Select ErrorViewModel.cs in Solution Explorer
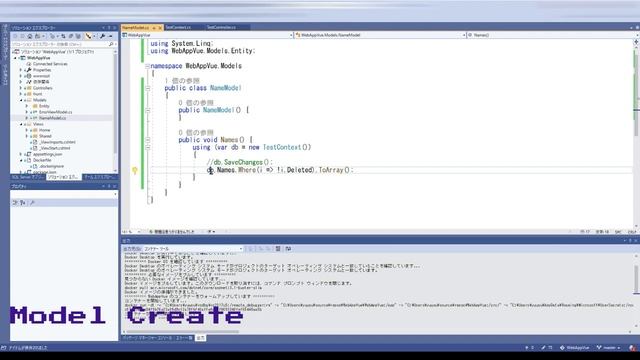 coord(56,112)
